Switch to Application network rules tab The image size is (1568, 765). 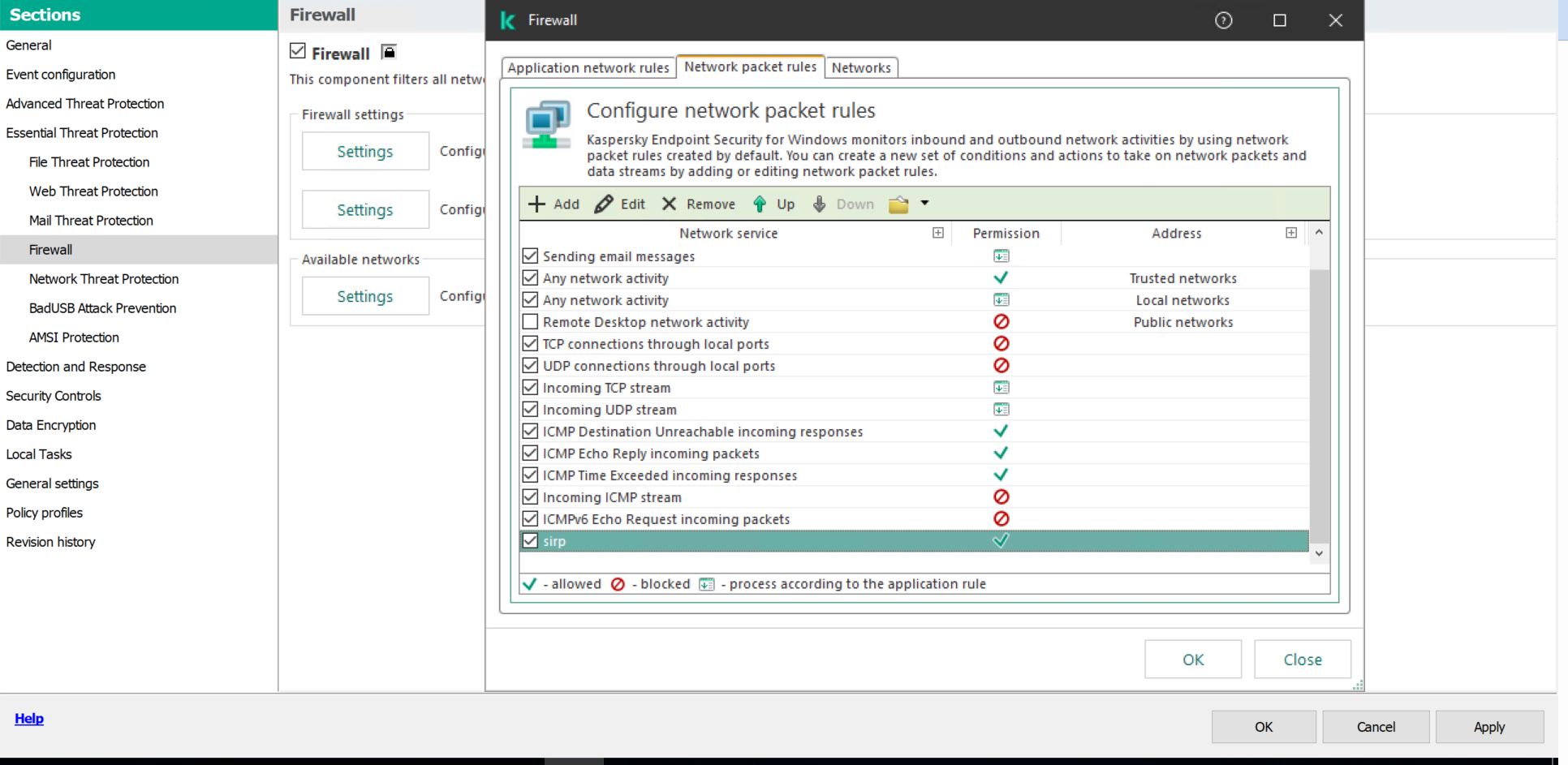click(588, 67)
